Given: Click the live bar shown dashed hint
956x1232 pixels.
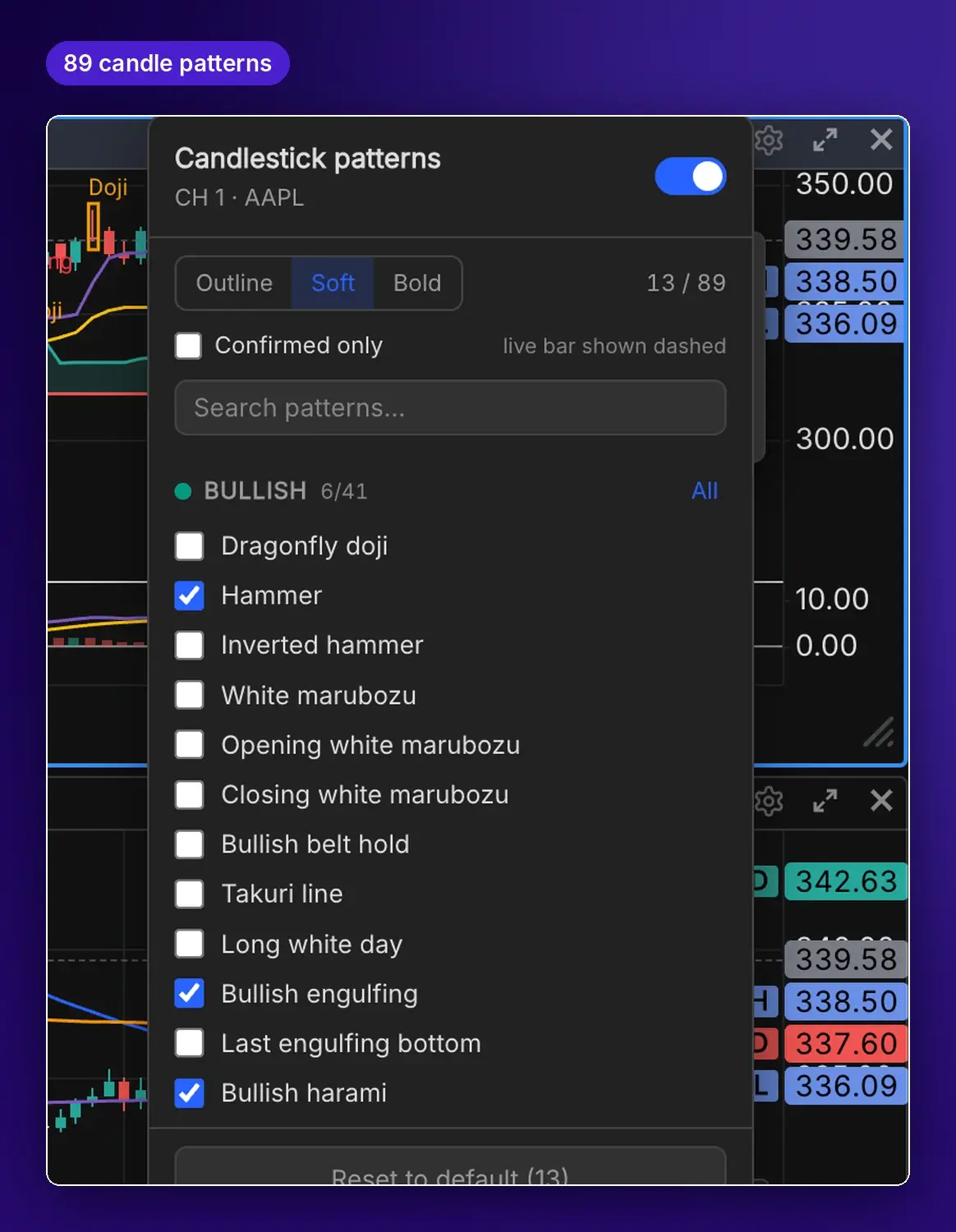Looking at the screenshot, I should [x=614, y=346].
